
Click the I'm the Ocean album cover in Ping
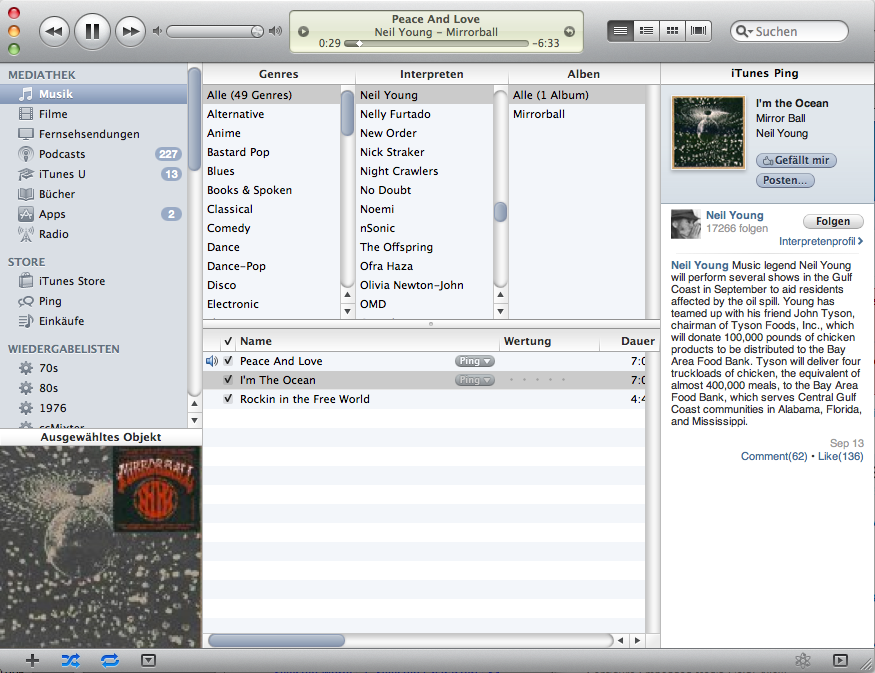pyautogui.click(x=708, y=132)
